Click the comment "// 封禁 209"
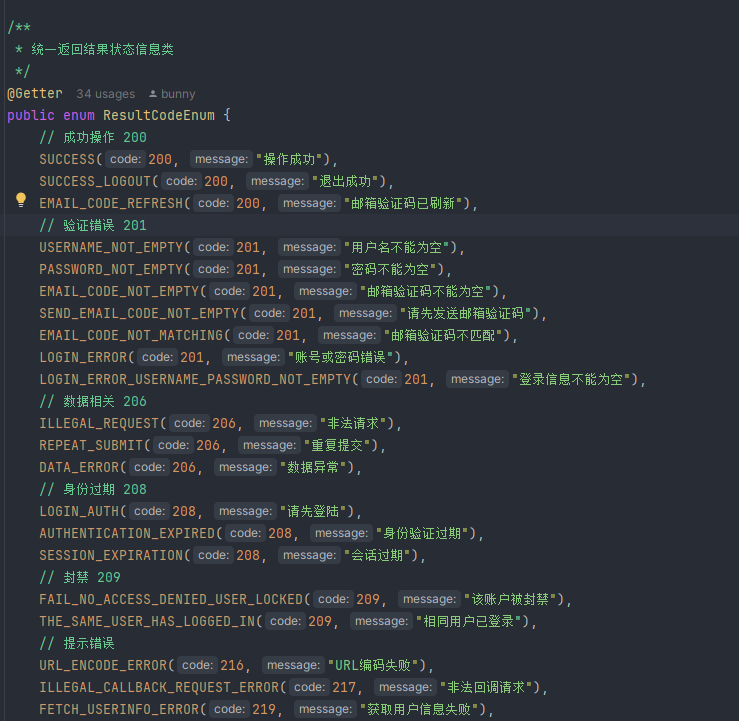The width and height of the screenshot is (739, 721). click(80, 577)
